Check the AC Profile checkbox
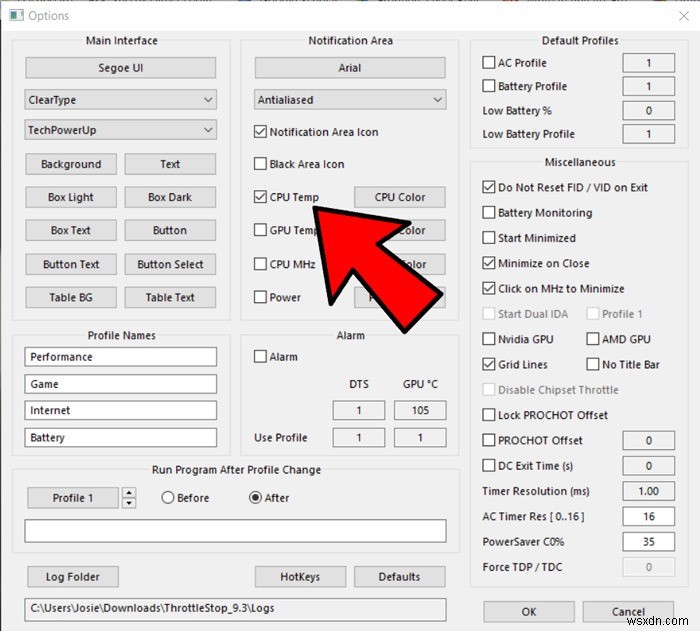 tap(488, 63)
